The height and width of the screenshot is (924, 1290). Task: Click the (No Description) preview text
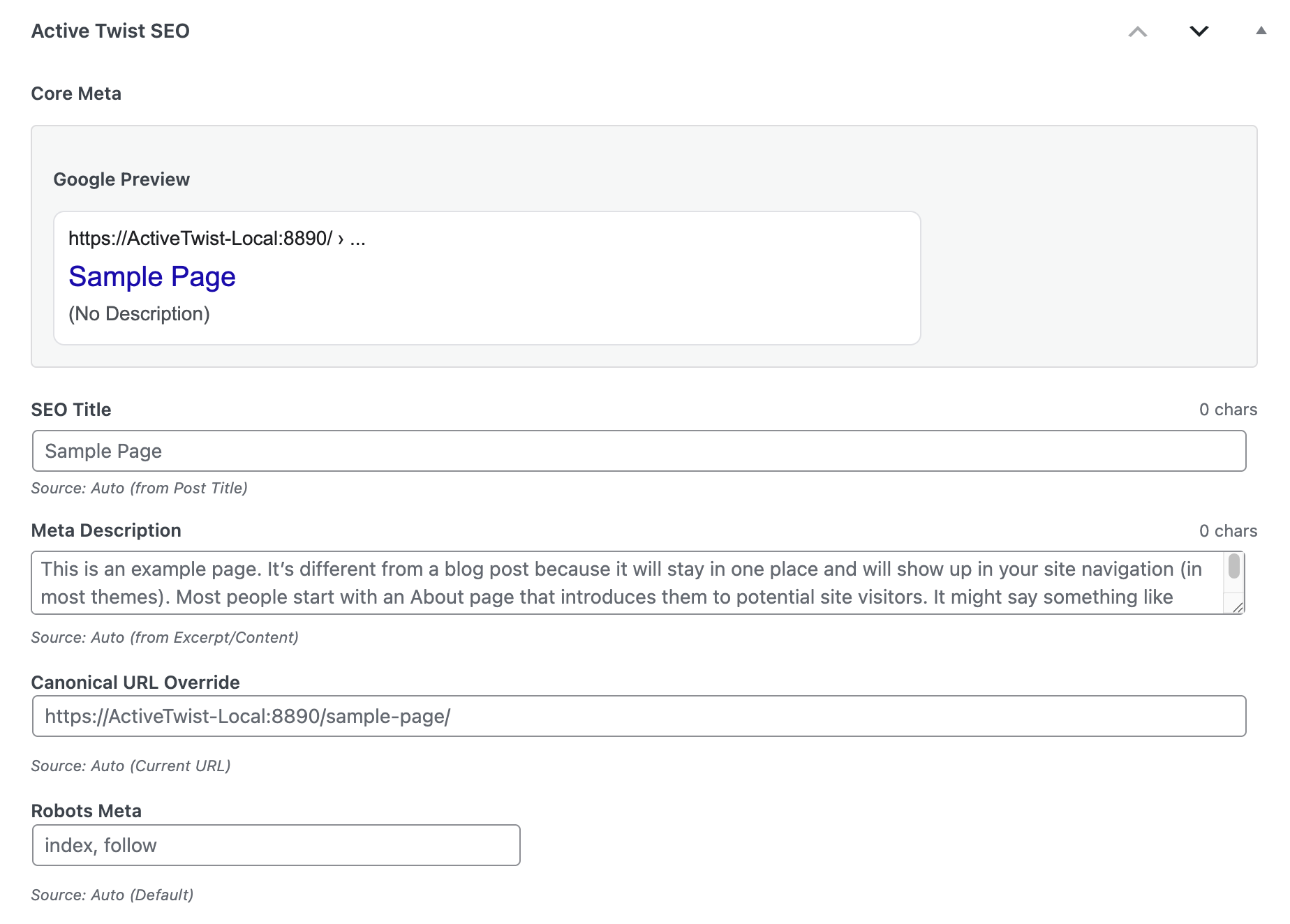point(139,314)
